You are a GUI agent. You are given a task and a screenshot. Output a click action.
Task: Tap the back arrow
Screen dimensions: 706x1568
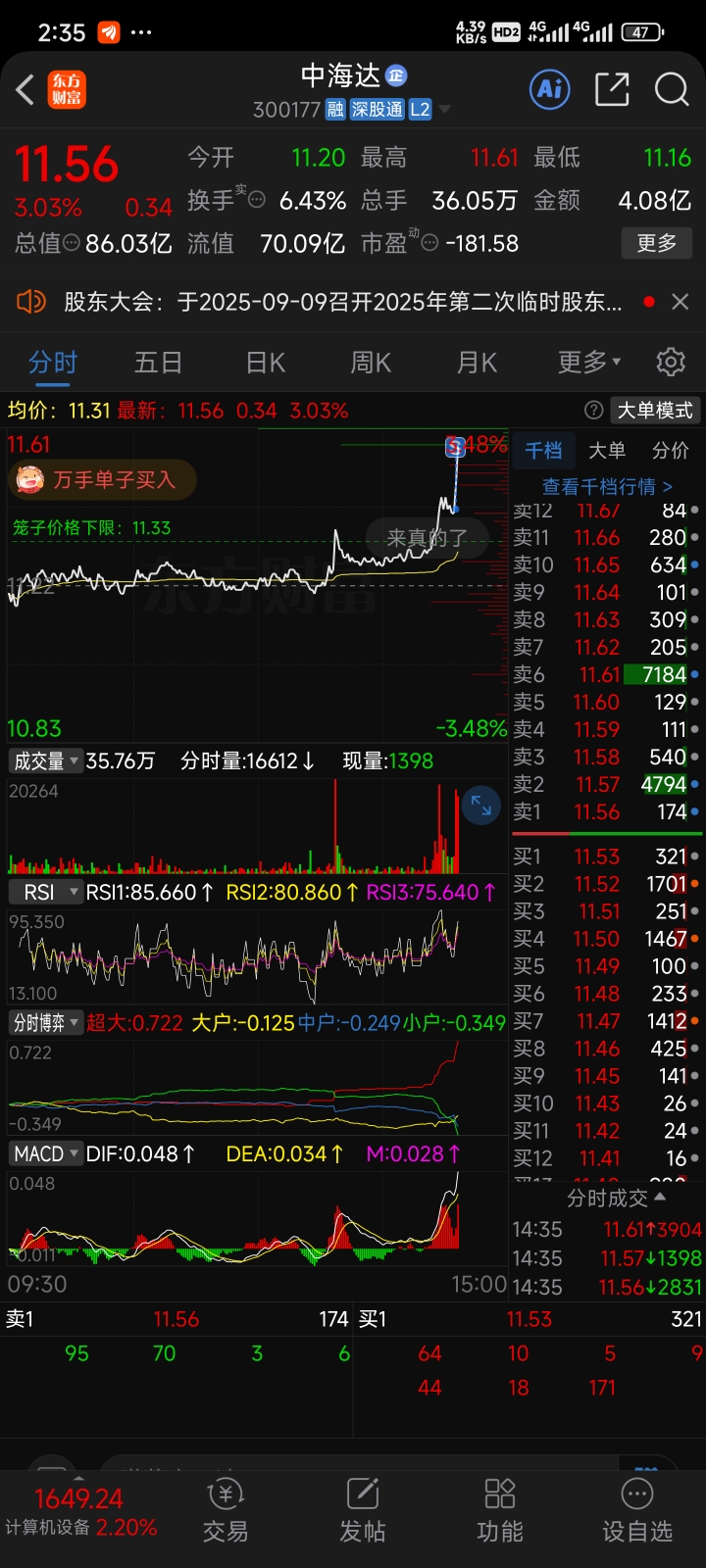pyautogui.click(x=25, y=90)
